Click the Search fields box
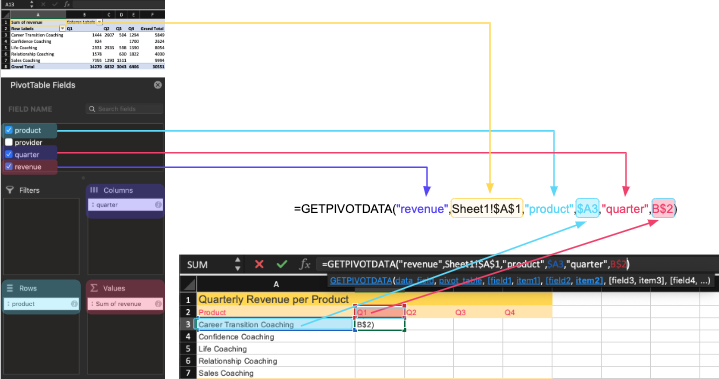 pos(124,109)
